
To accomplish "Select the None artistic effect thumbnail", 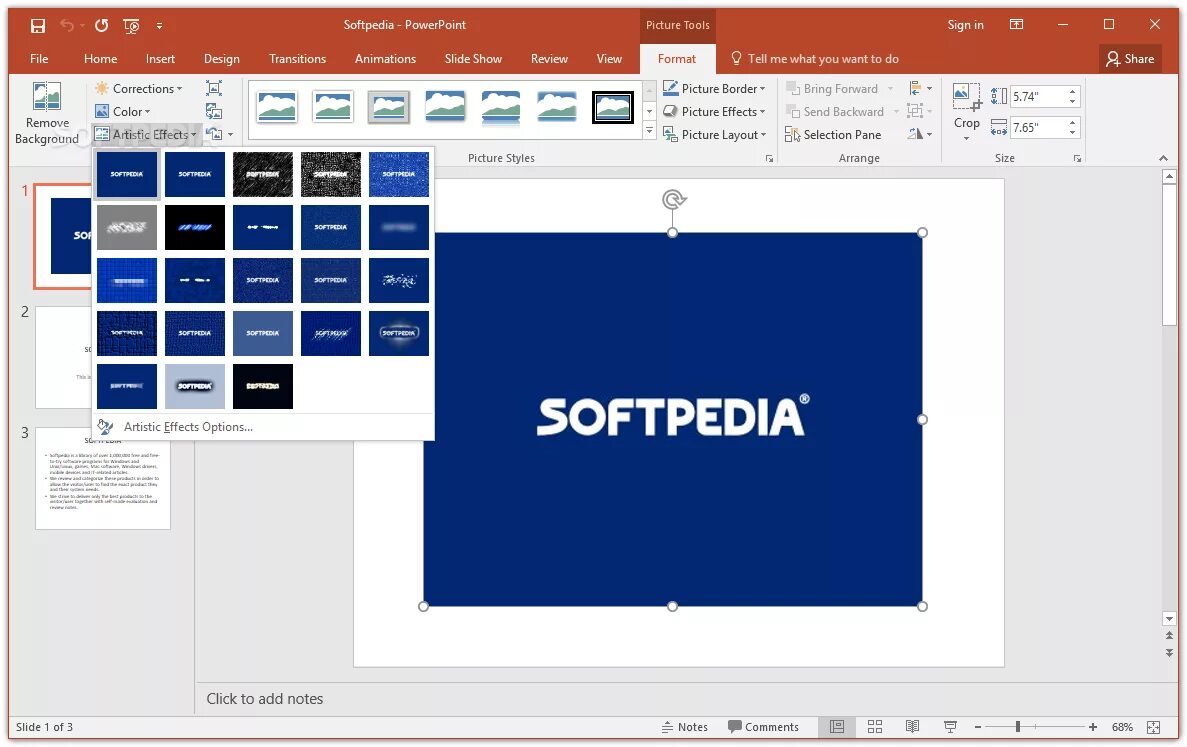I will [x=126, y=174].
